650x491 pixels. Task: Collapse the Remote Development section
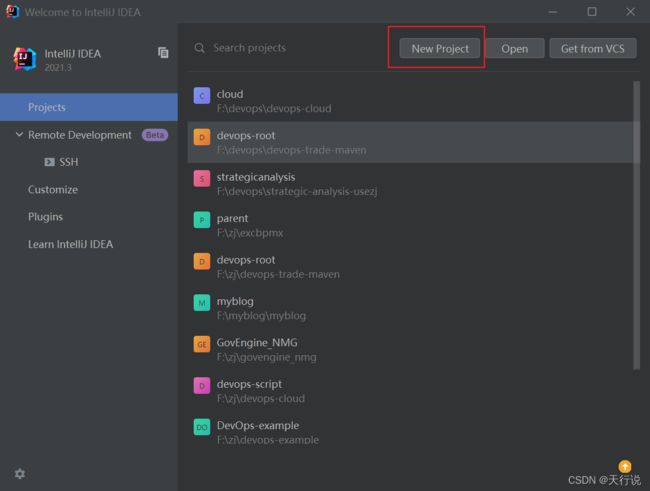click(x=19, y=134)
